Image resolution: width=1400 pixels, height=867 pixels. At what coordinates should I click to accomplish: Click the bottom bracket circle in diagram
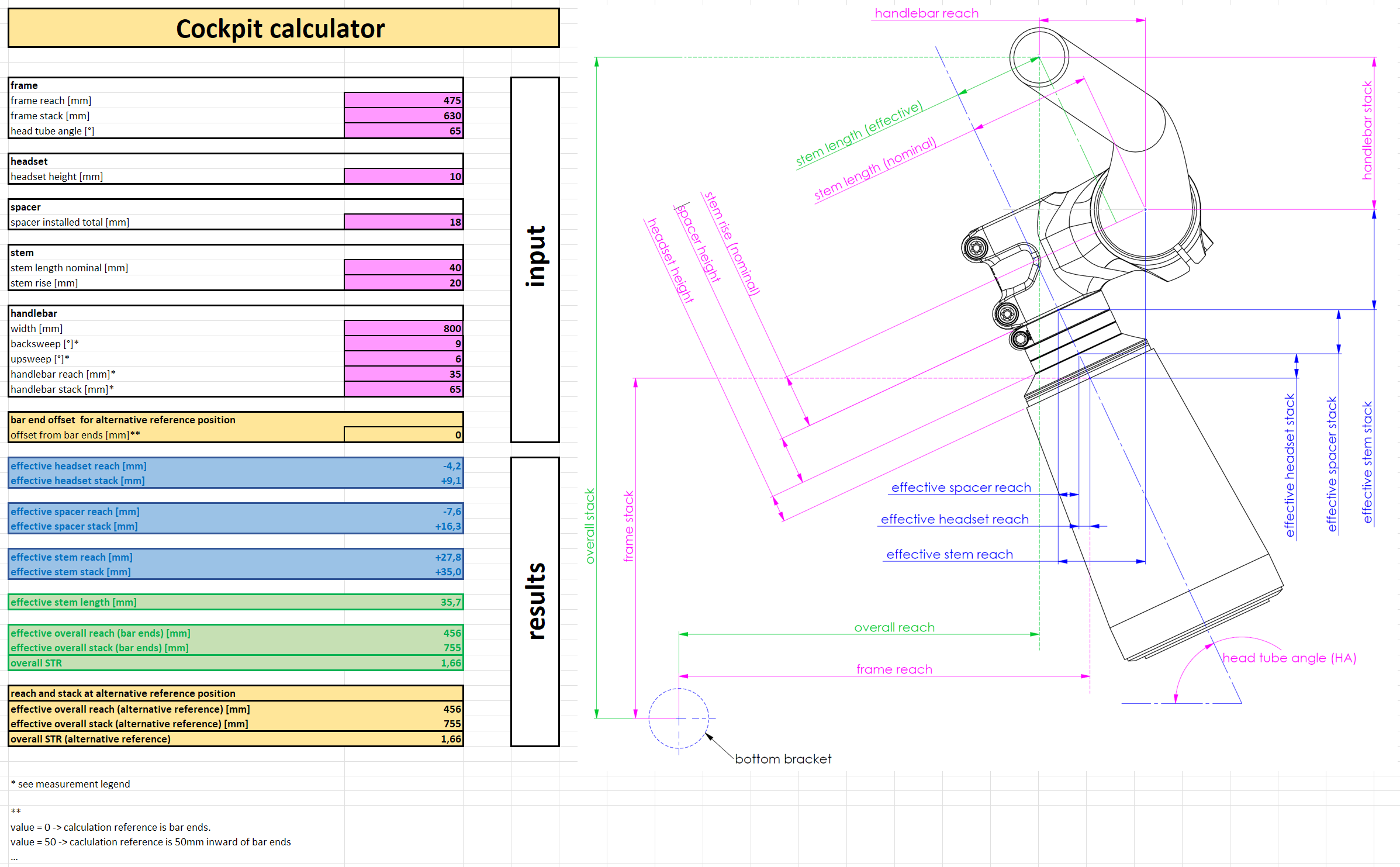click(x=679, y=718)
